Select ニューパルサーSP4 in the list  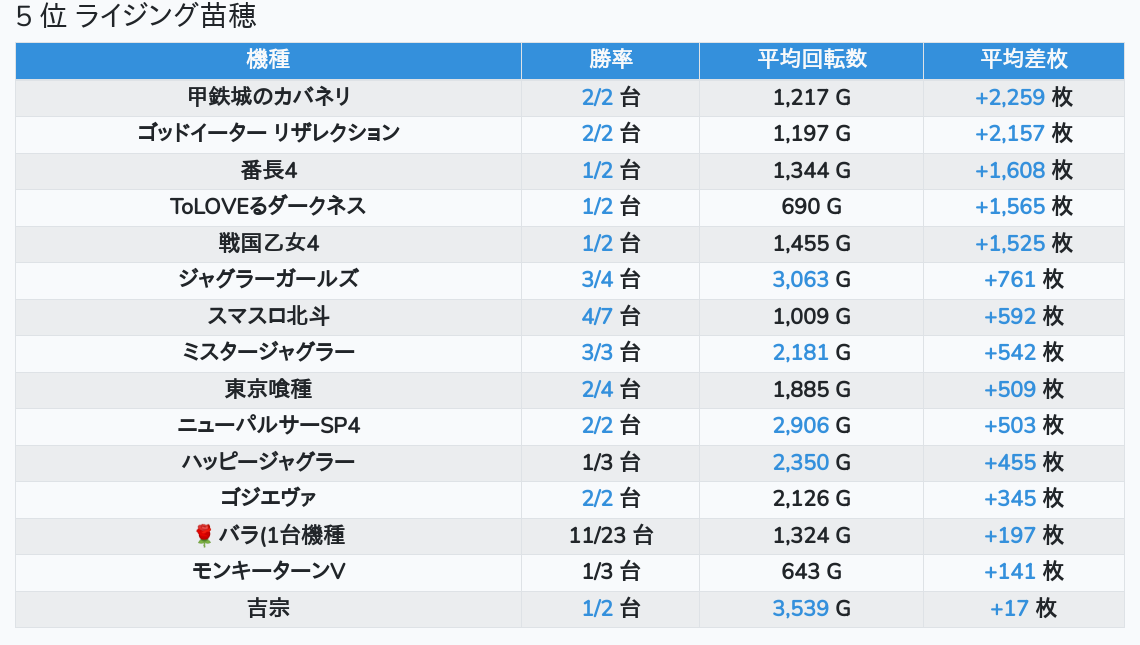(268, 425)
